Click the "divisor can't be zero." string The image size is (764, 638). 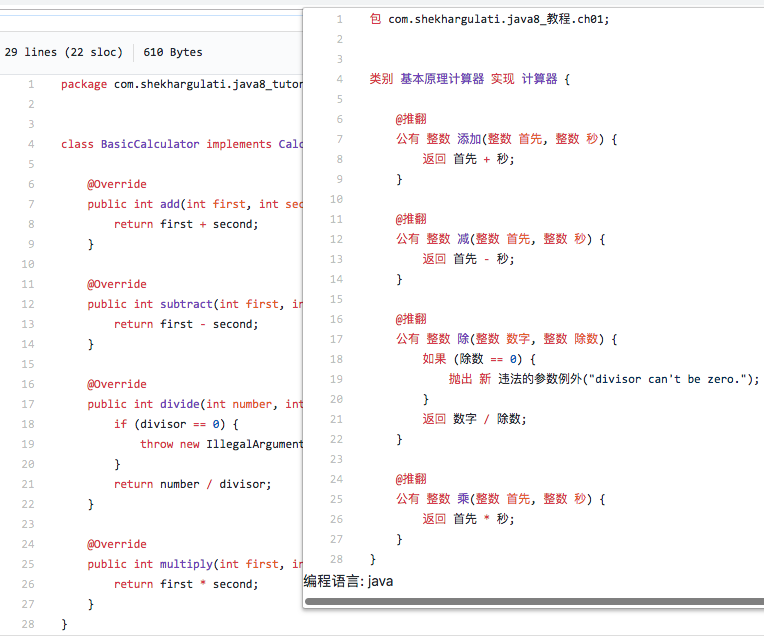click(x=668, y=379)
